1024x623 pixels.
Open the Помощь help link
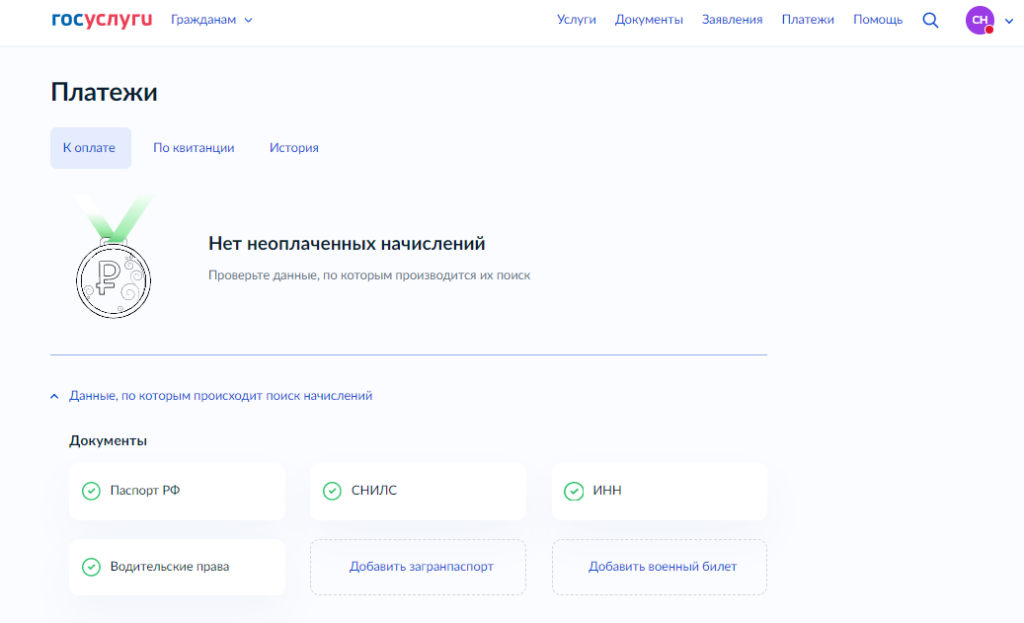point(877,20)
